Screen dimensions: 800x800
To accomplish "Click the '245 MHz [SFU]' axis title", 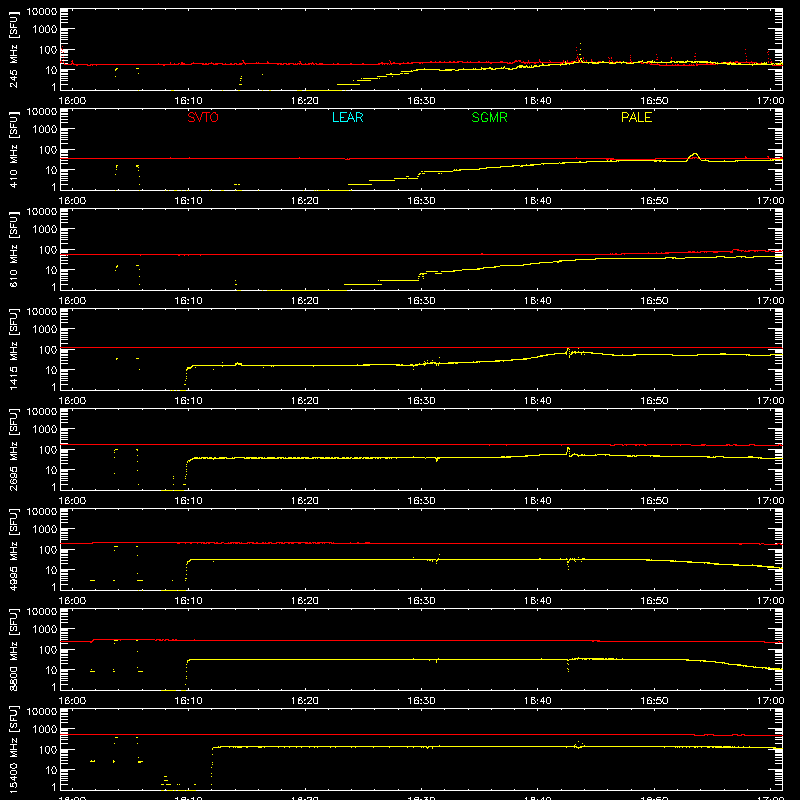I will pyautogui.click(x=13, y=49).
